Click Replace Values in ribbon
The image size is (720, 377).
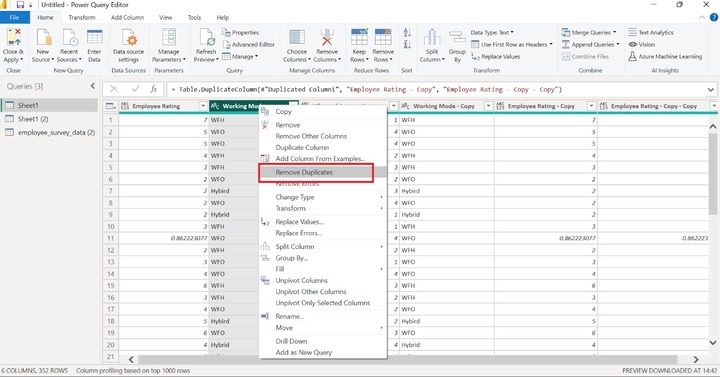click(x=496, y=56)
